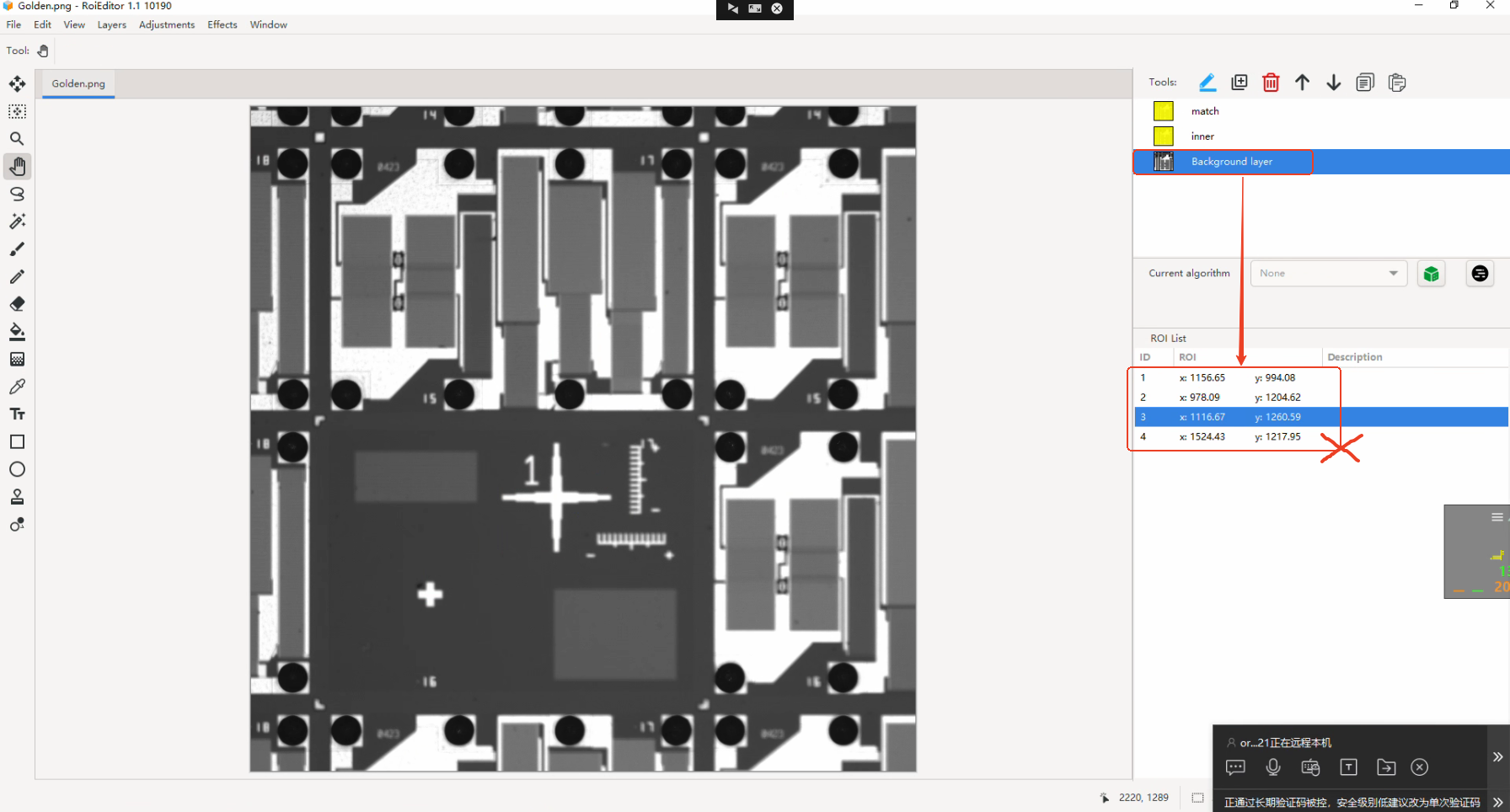1510x812 pixels.
Task: Toggle microphone in remote control panel
Action: (x=1273, y=767)
